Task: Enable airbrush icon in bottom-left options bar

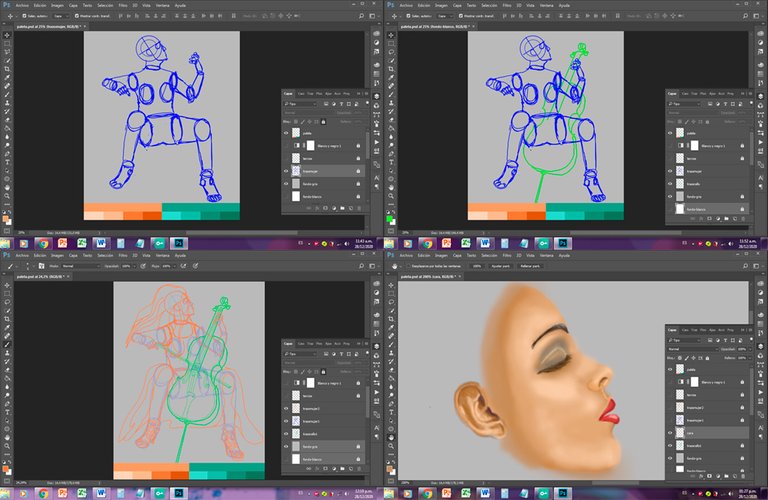Action: click(x=183, y=266)
